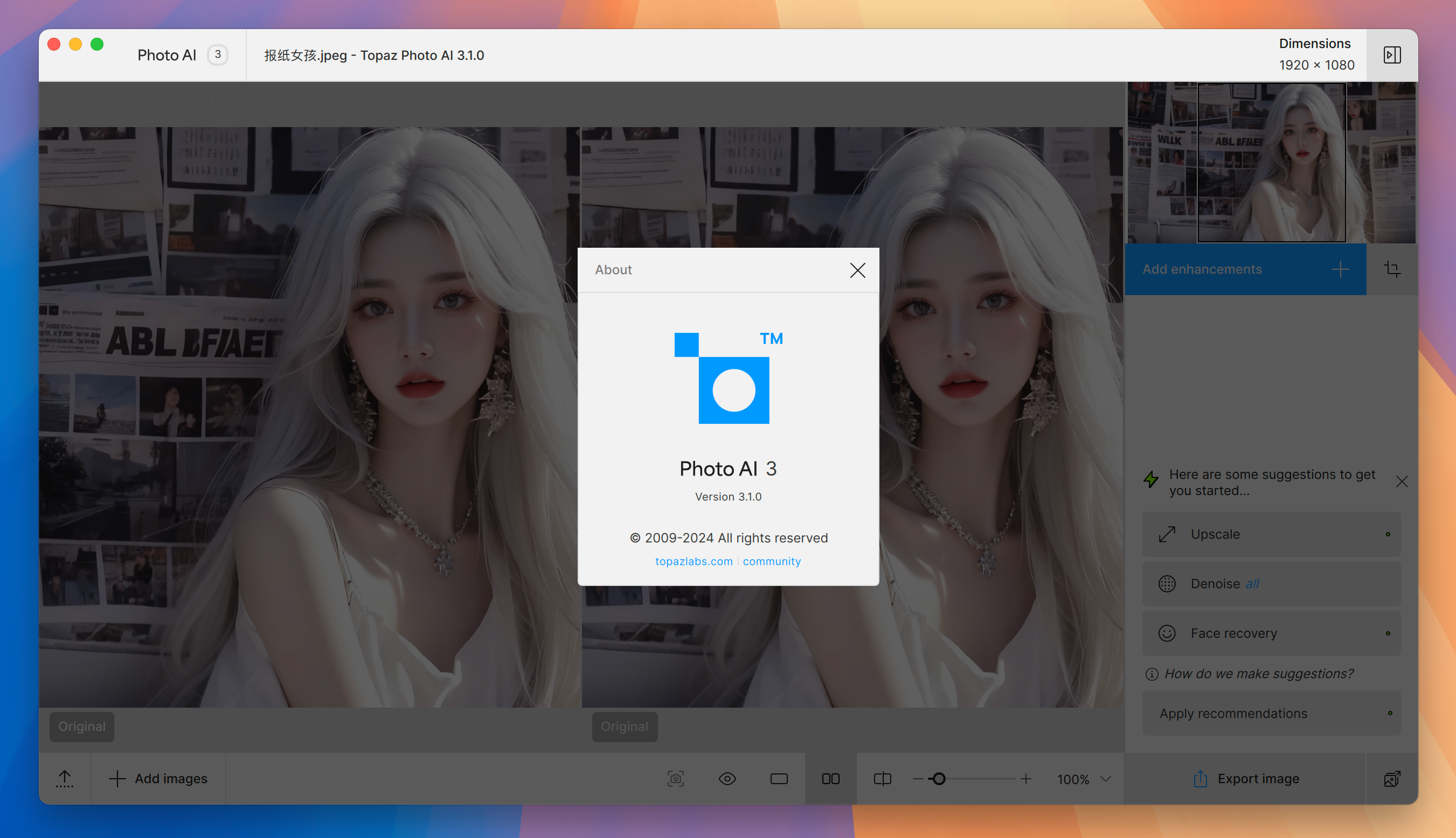Viewport: 1456px width, 838px height.
Task: Toggle the eye visibility icon
Action: [x=727, y=778]
